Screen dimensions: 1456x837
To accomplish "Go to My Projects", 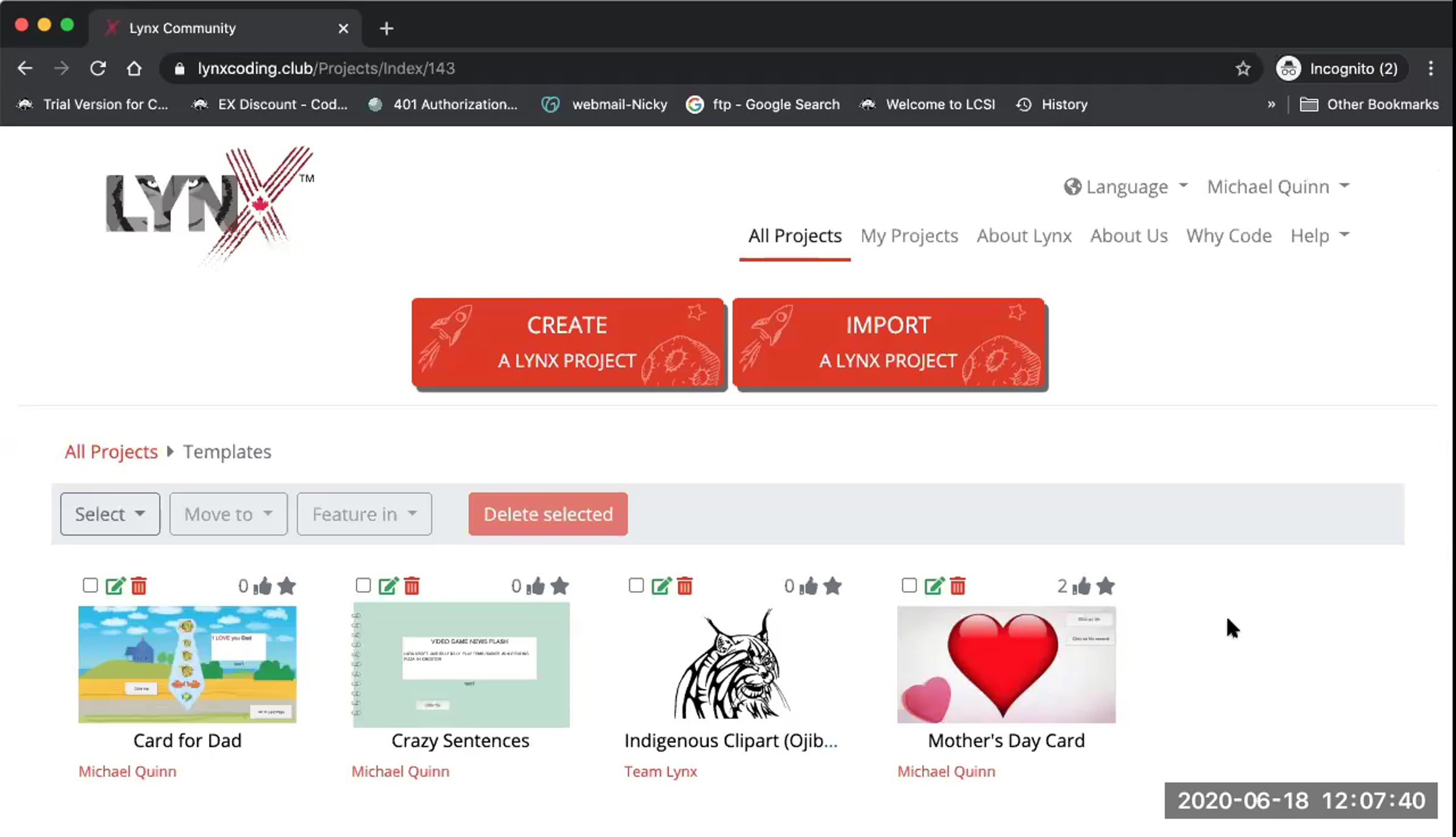I will (909, 235).
